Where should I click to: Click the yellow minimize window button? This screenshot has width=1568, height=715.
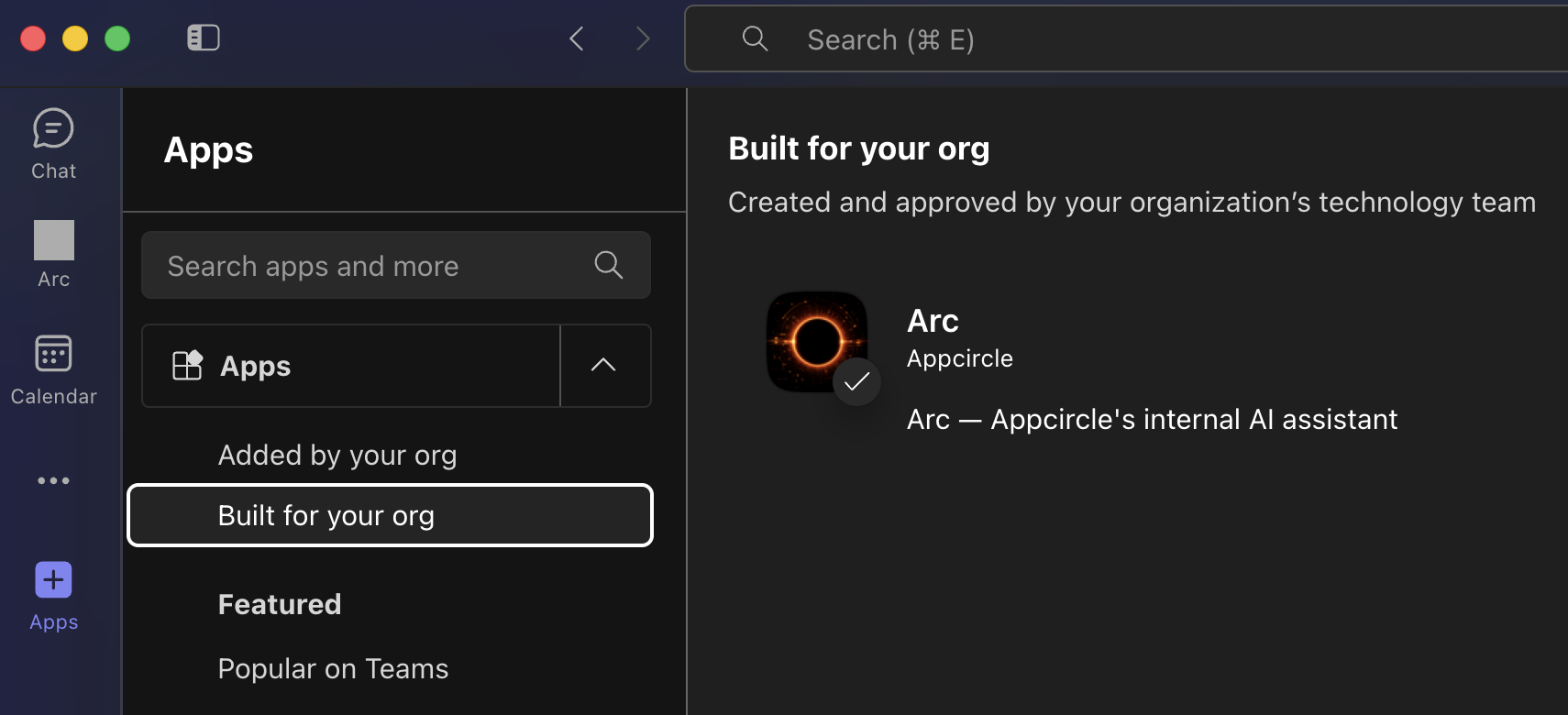(75, 38)
